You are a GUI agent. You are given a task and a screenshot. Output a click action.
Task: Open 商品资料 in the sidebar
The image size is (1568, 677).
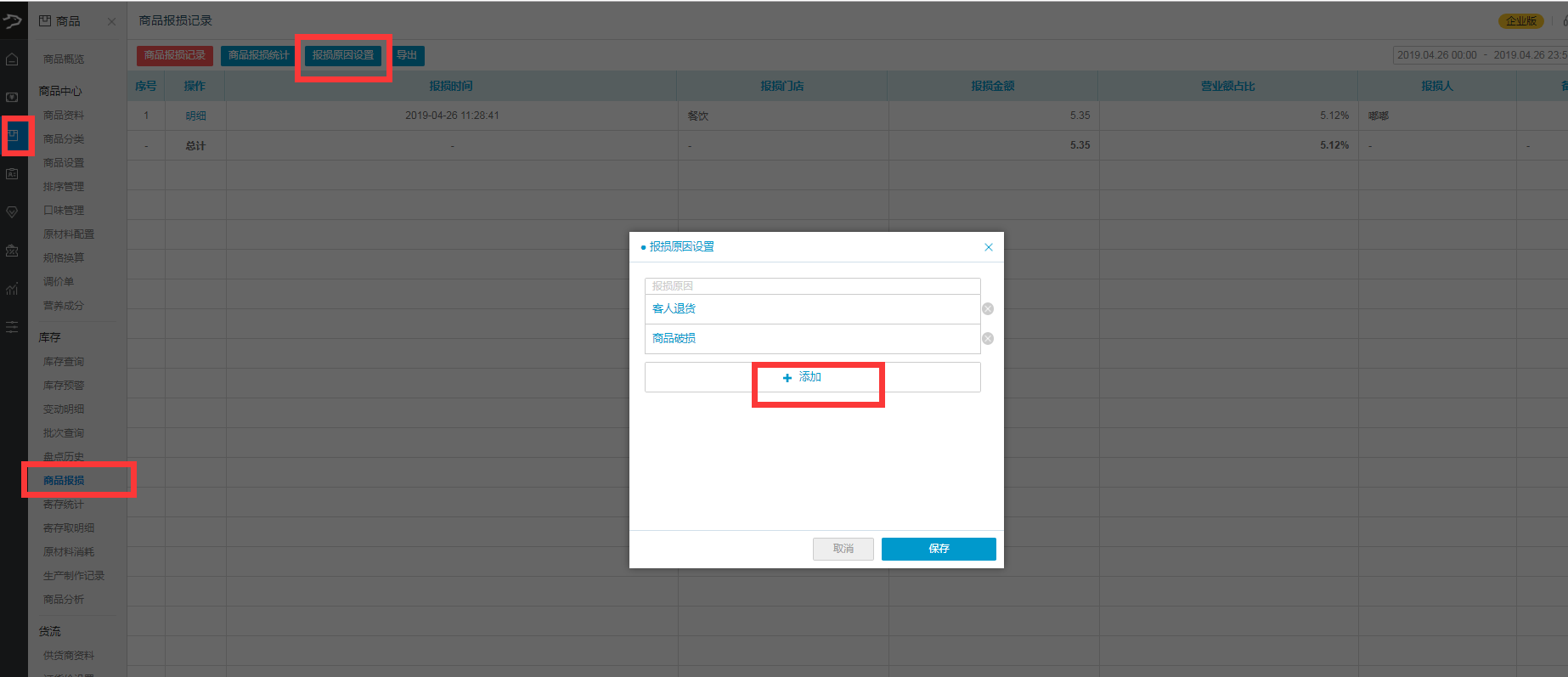click(x=64, y=116)
